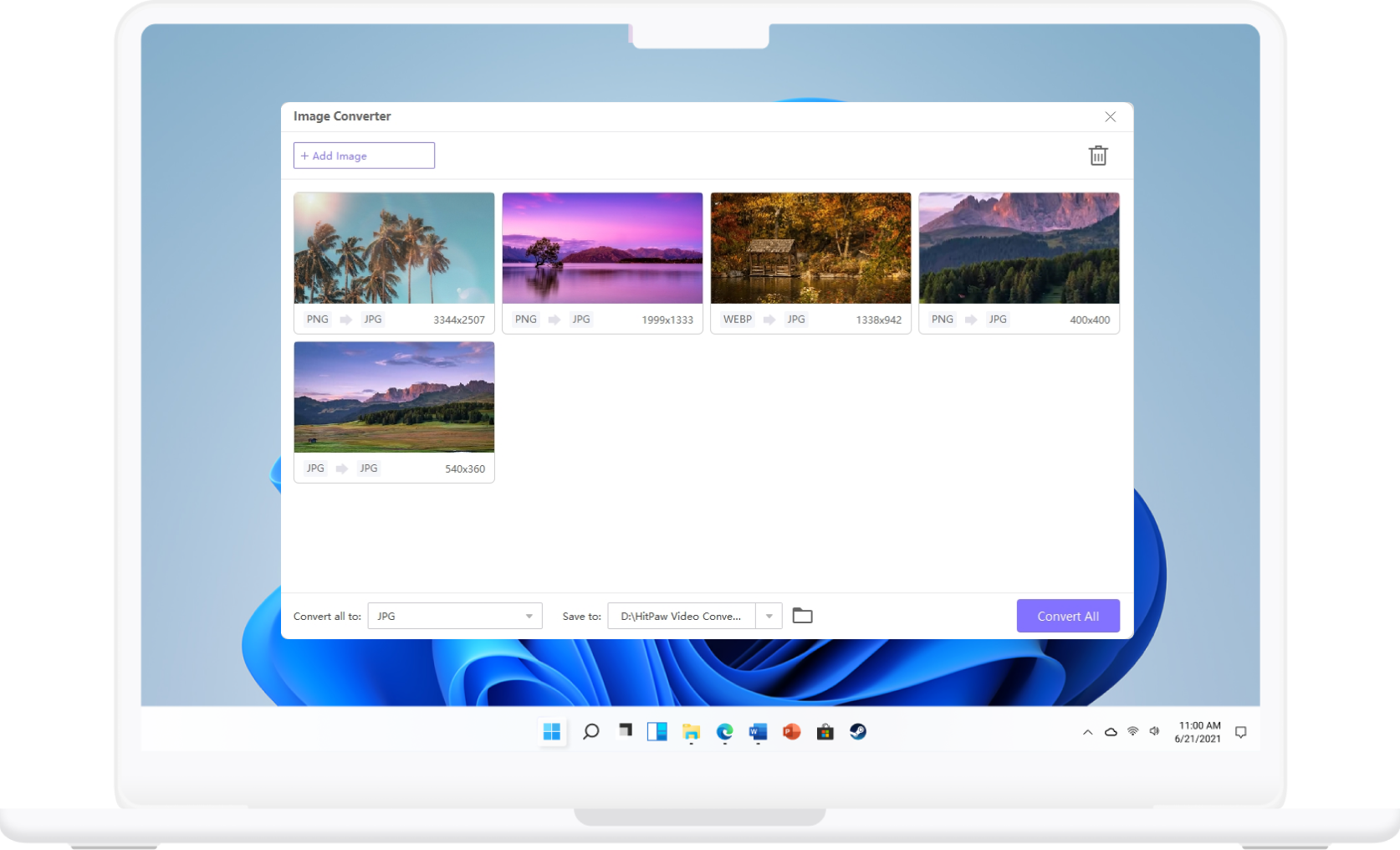
Task: Open the output folder icon next to Save to
Action: tap(802, 616)
